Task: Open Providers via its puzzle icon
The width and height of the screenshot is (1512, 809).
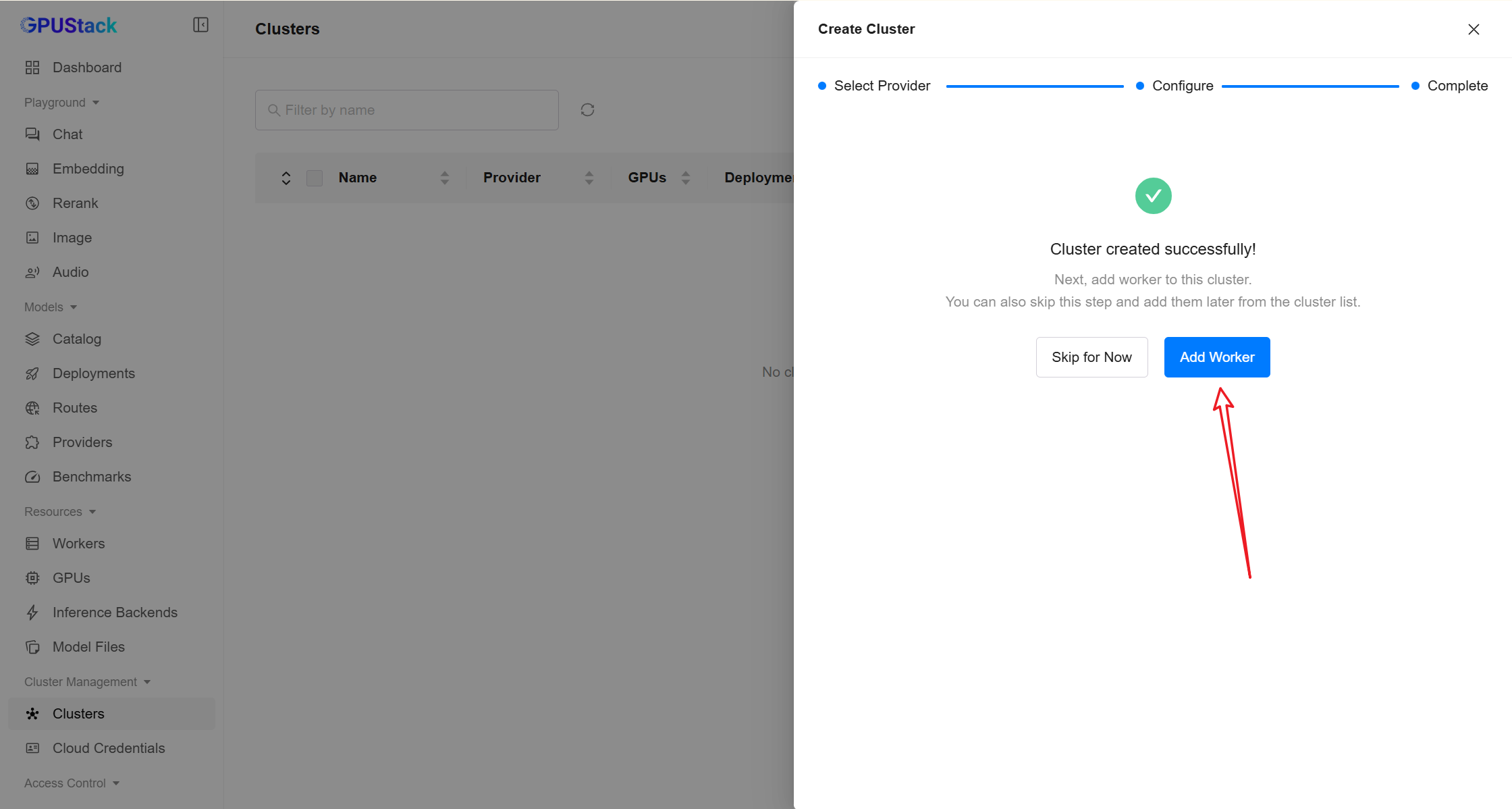Action: pyautogui.click(x=32, y=442)
